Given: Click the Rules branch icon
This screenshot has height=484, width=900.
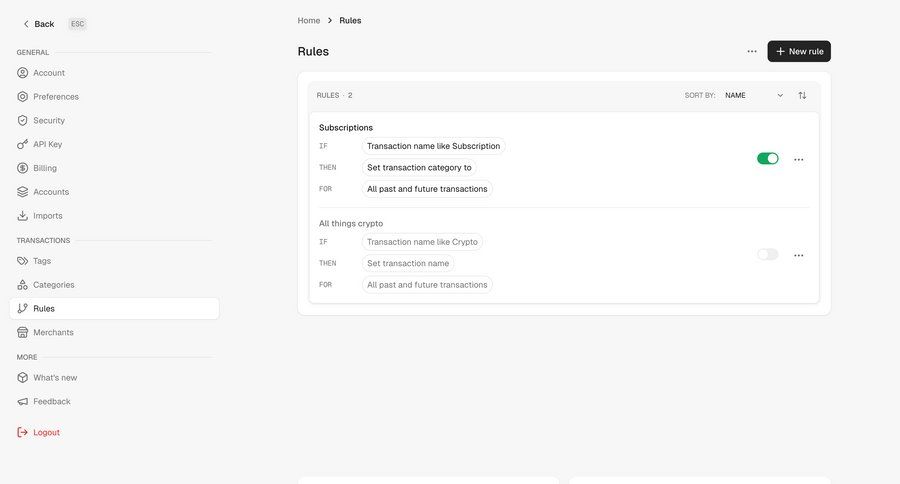Looking at the screenshot, I should click(x=22, y=308).
